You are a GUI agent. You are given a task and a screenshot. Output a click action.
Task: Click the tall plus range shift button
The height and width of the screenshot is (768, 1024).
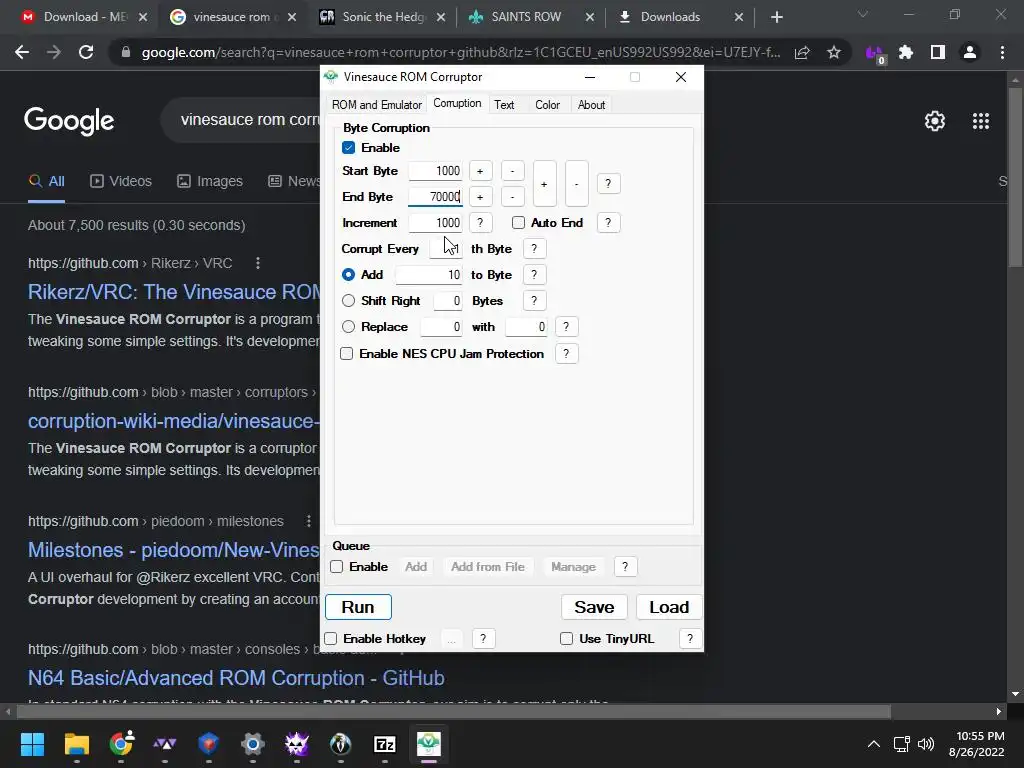click(544, 184)
